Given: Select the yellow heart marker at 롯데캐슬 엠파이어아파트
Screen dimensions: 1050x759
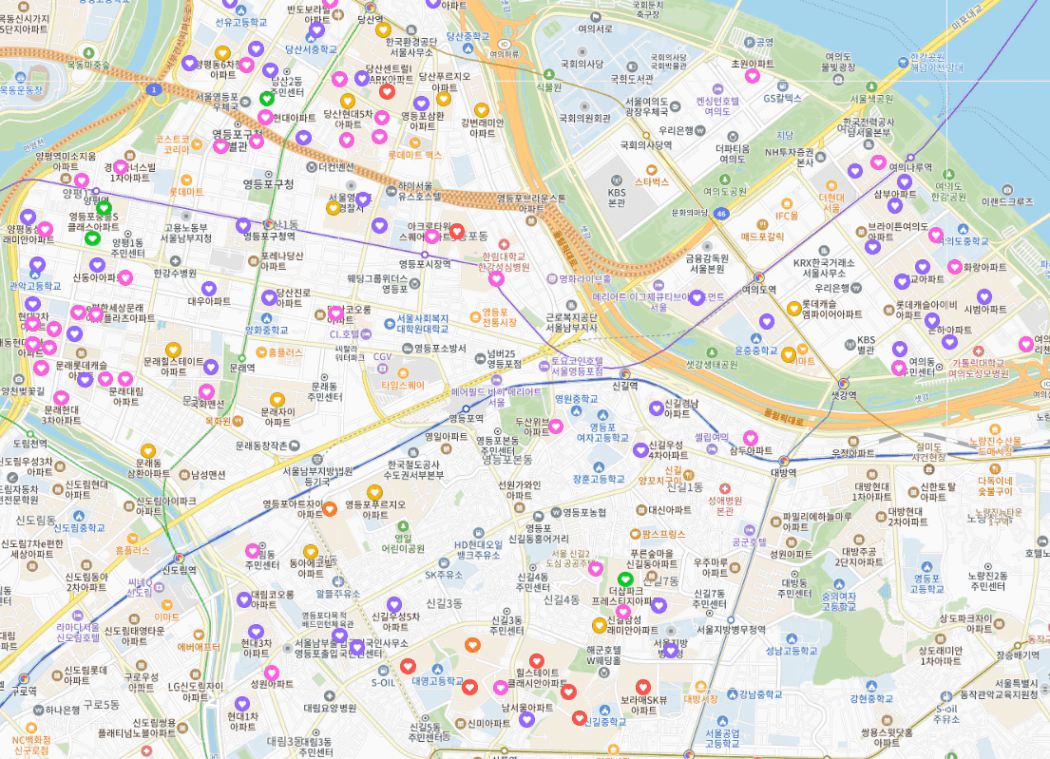Looking at the screenshot, I should pyautogui.click(x=794, y=308).
